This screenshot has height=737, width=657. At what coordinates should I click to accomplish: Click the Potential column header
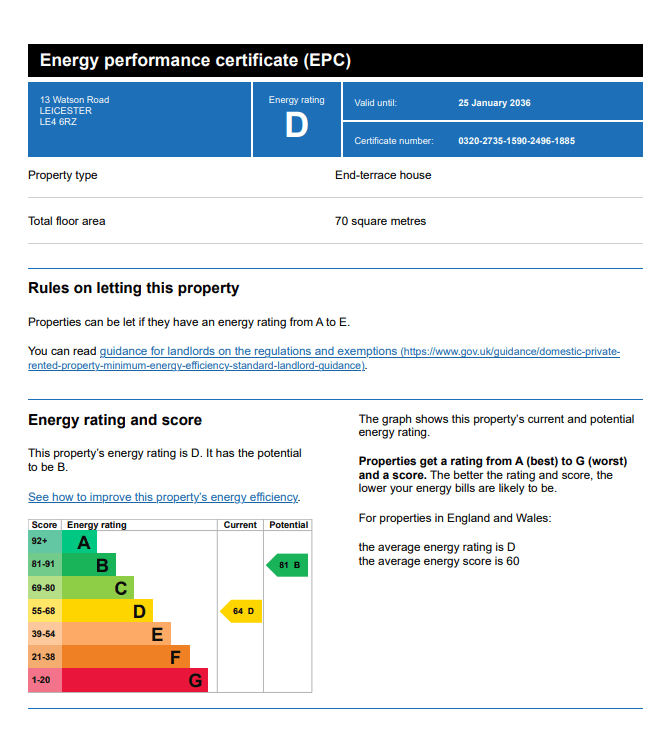[x=288, y=525]
